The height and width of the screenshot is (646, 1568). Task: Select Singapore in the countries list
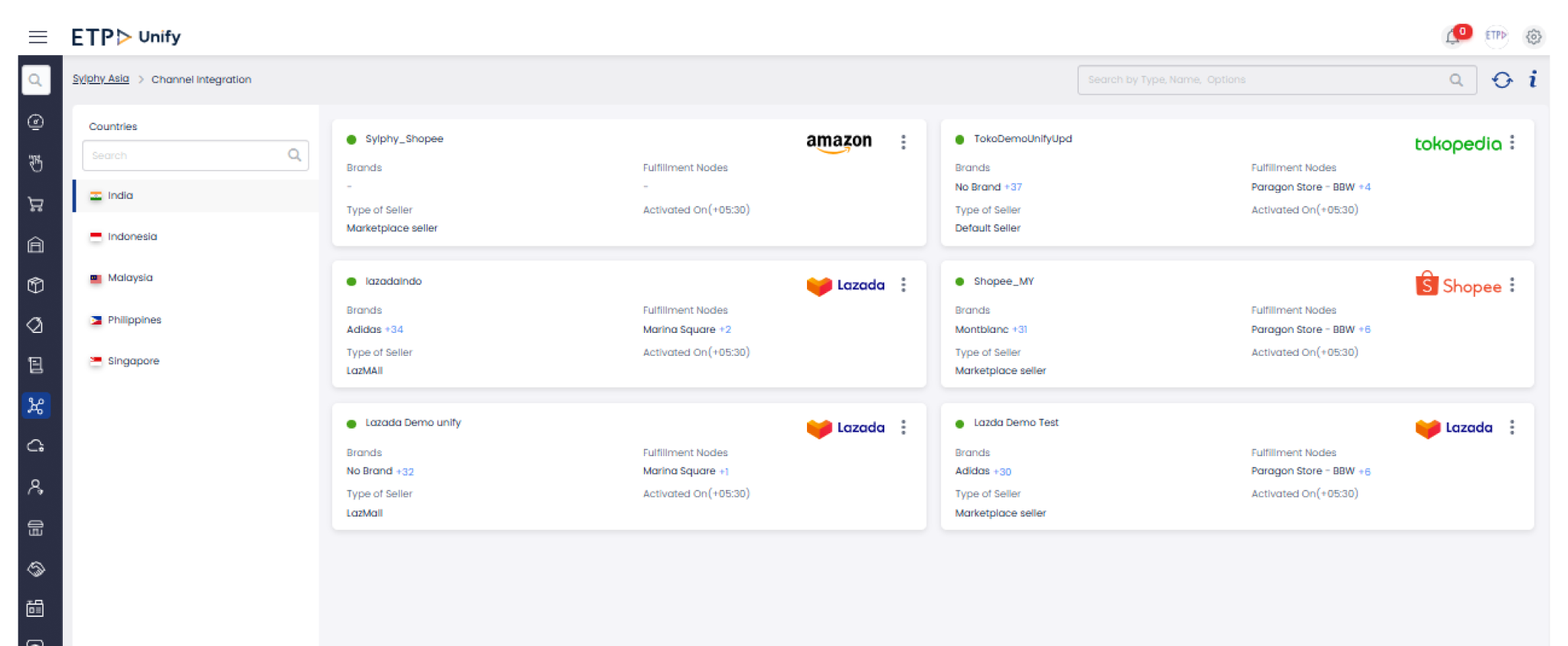point(196,361)
